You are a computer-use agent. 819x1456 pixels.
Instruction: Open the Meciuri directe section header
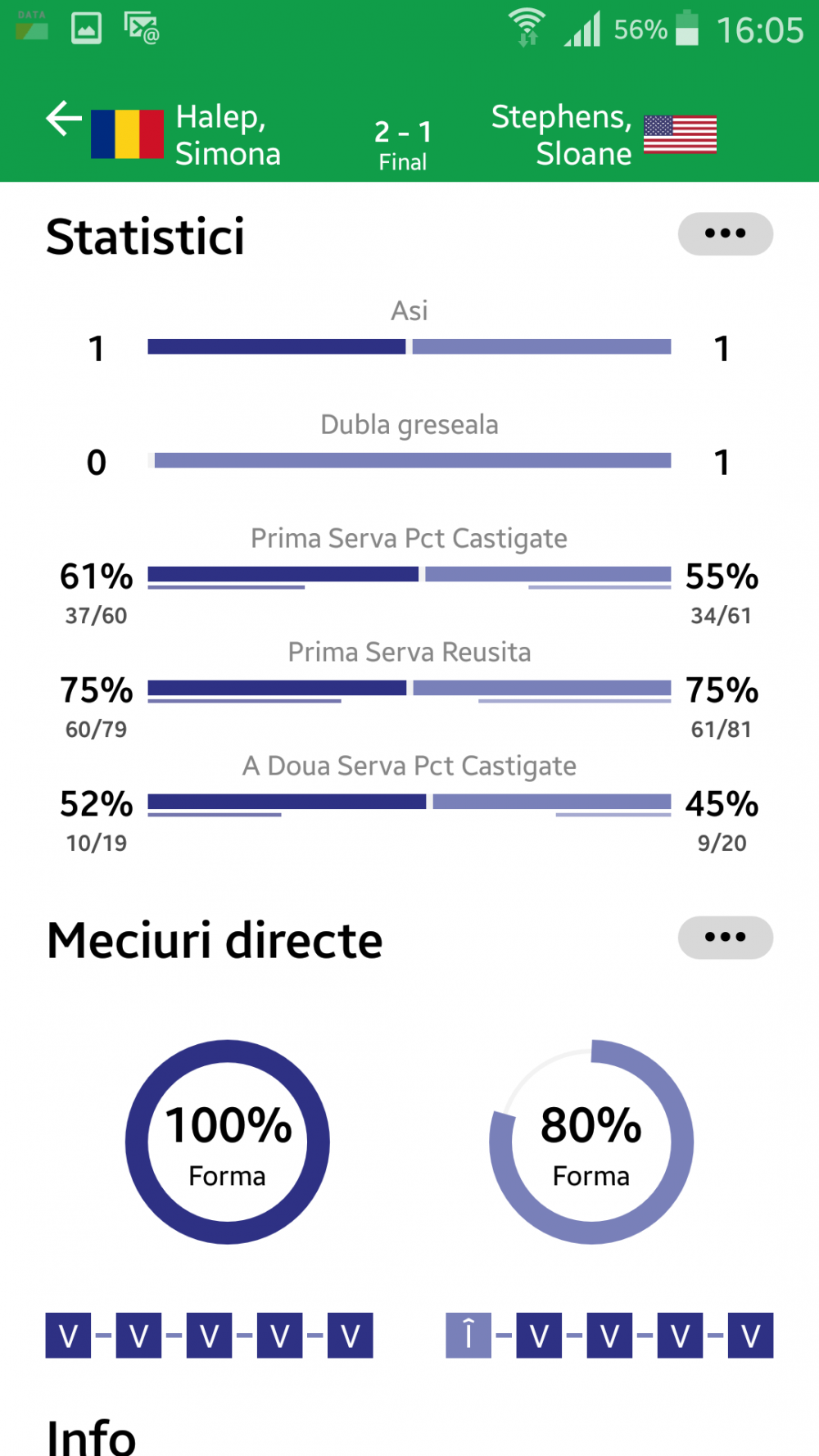point(215,940)
